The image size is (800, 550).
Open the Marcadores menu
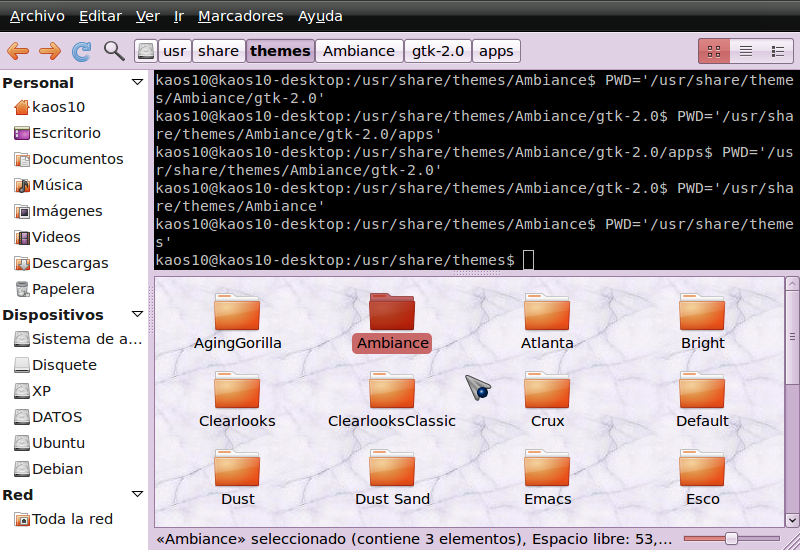pos(240,16)
